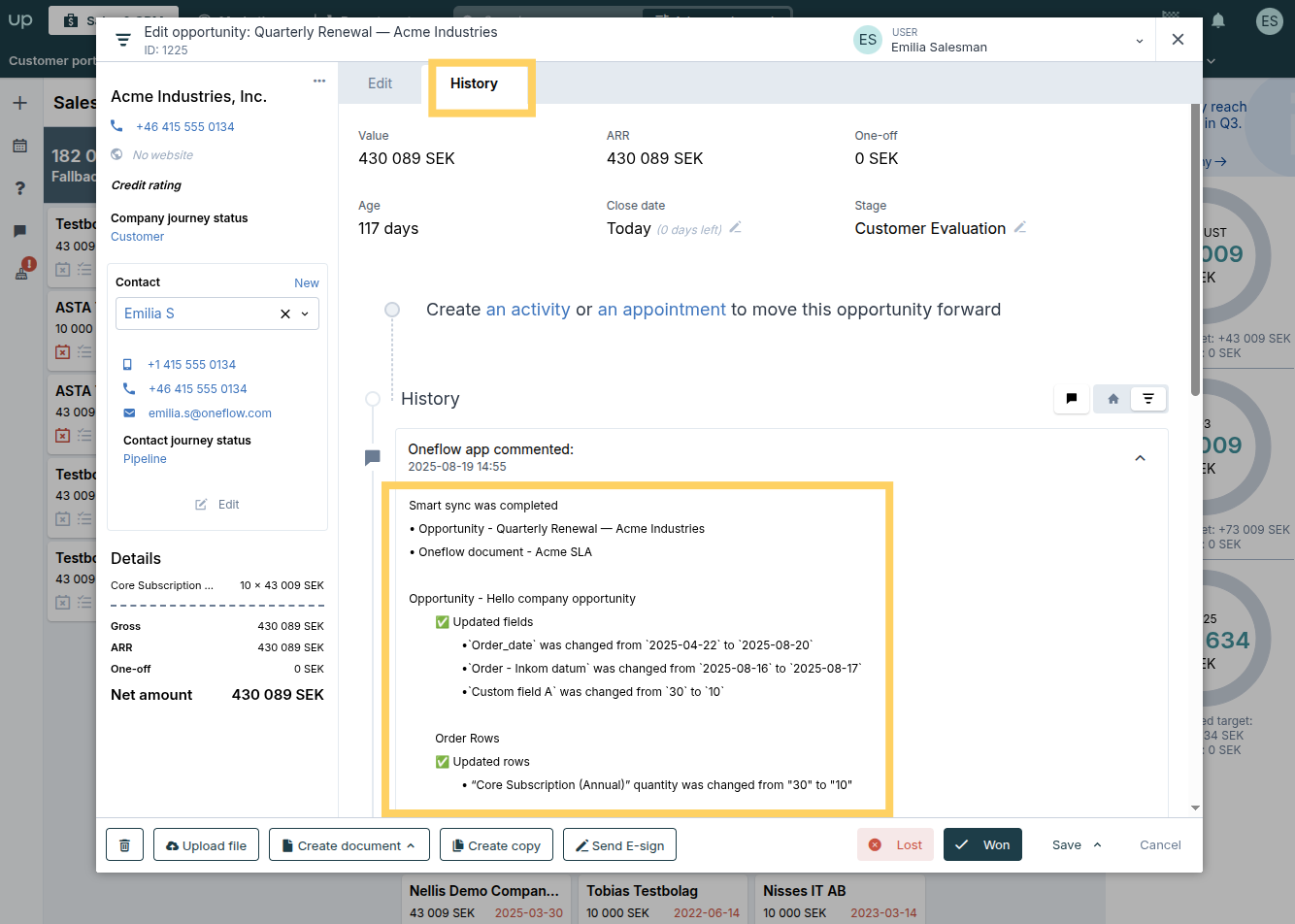
Task: Collapse the Oneflow app comment entry
Action: click(1141, 458)
